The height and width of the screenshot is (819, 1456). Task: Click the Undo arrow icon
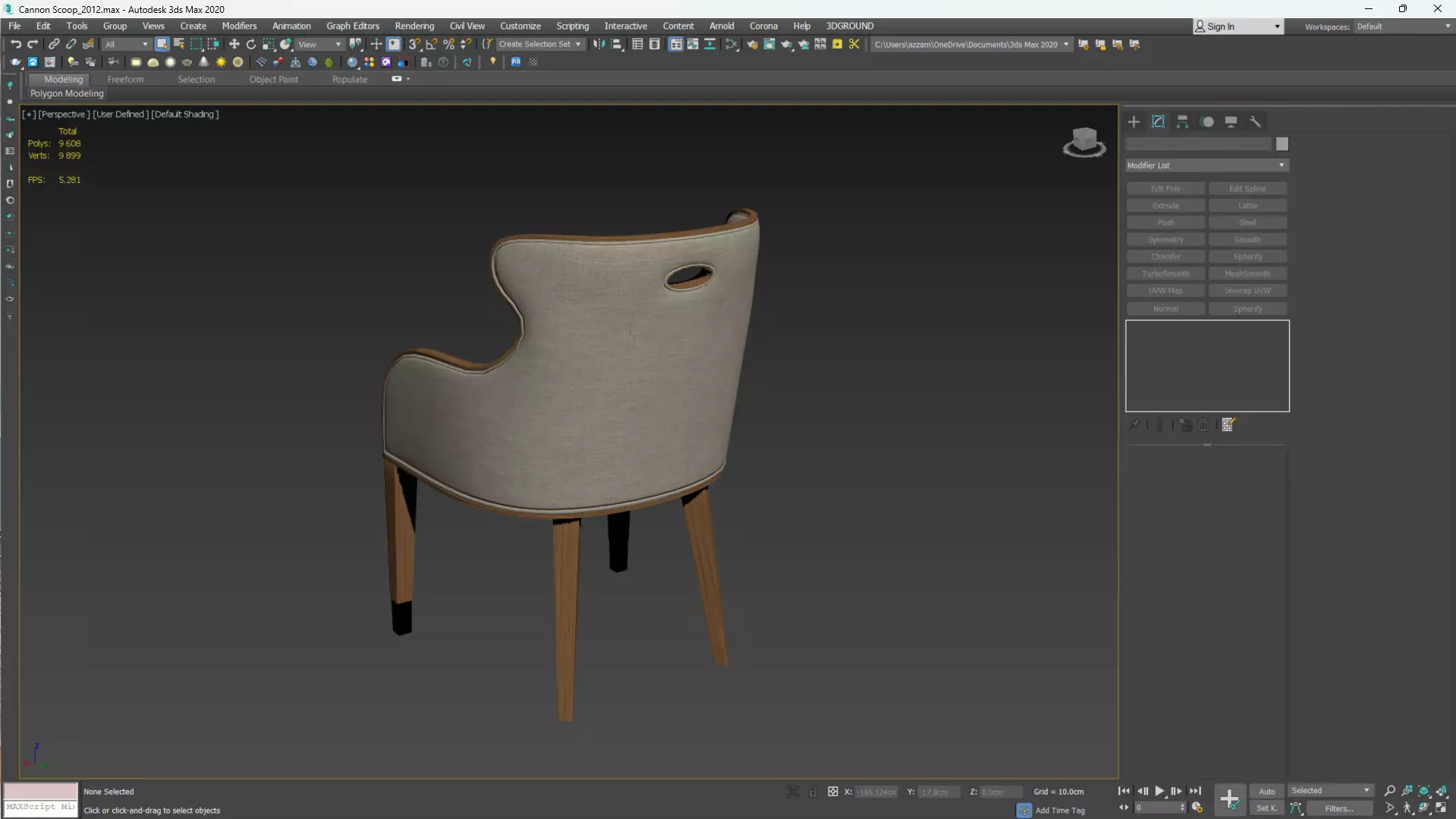pyautogui.click(x=16, y=44)
